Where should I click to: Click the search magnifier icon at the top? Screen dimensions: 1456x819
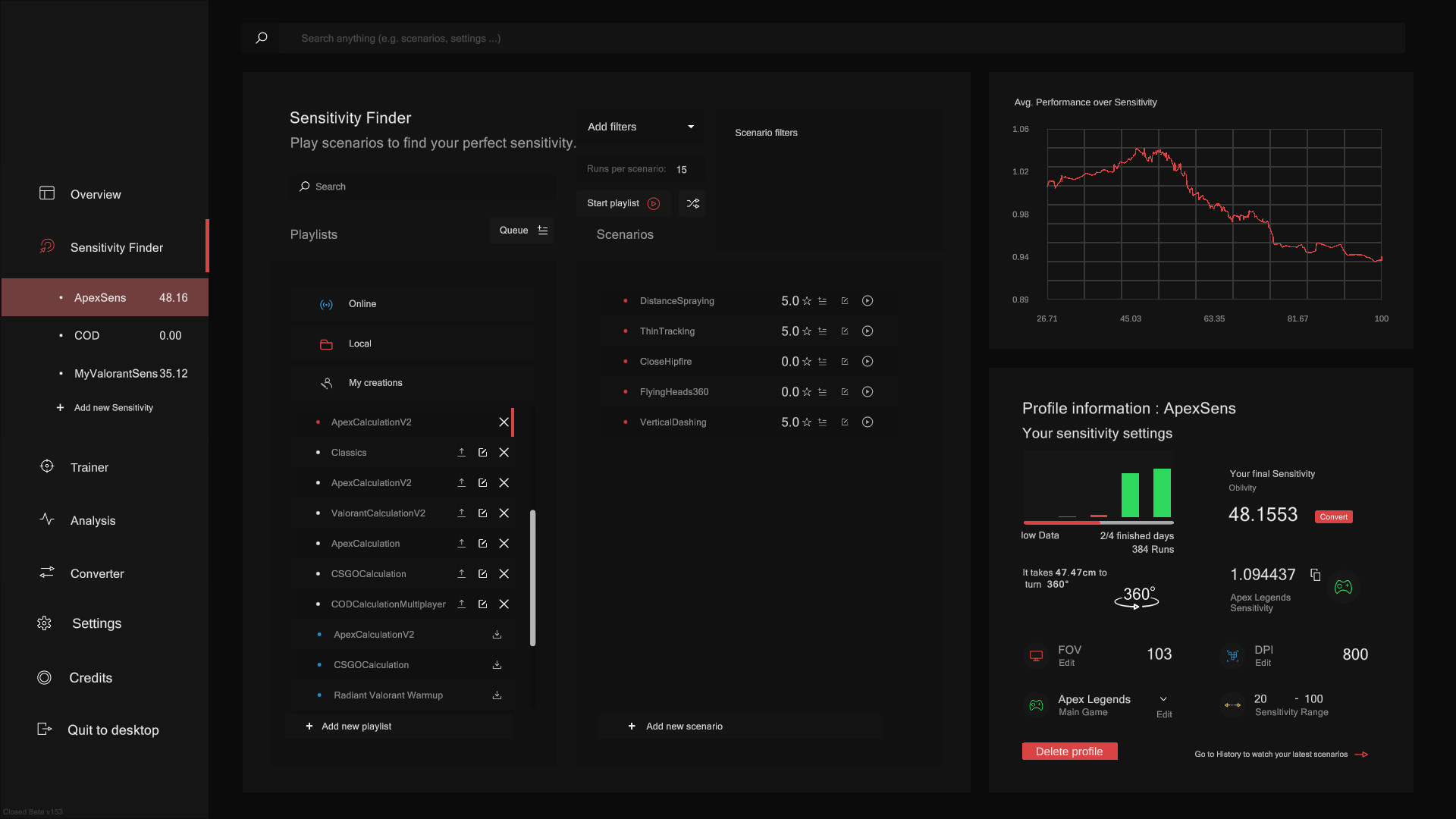[x=262, y=38]
